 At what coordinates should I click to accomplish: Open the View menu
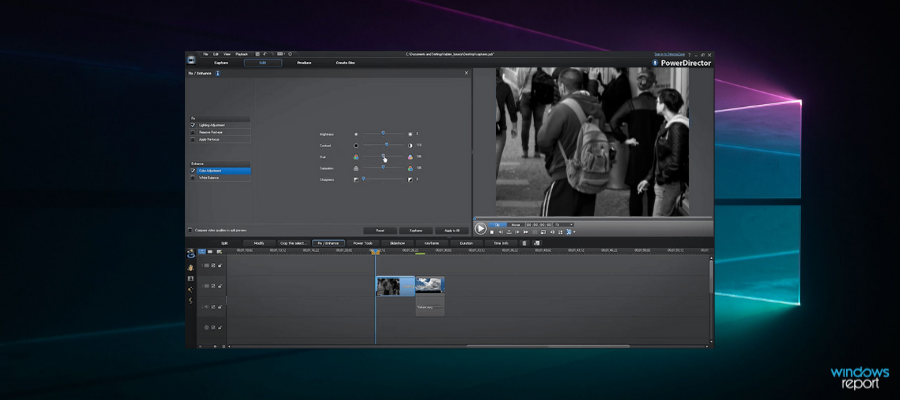coord(227,54)
